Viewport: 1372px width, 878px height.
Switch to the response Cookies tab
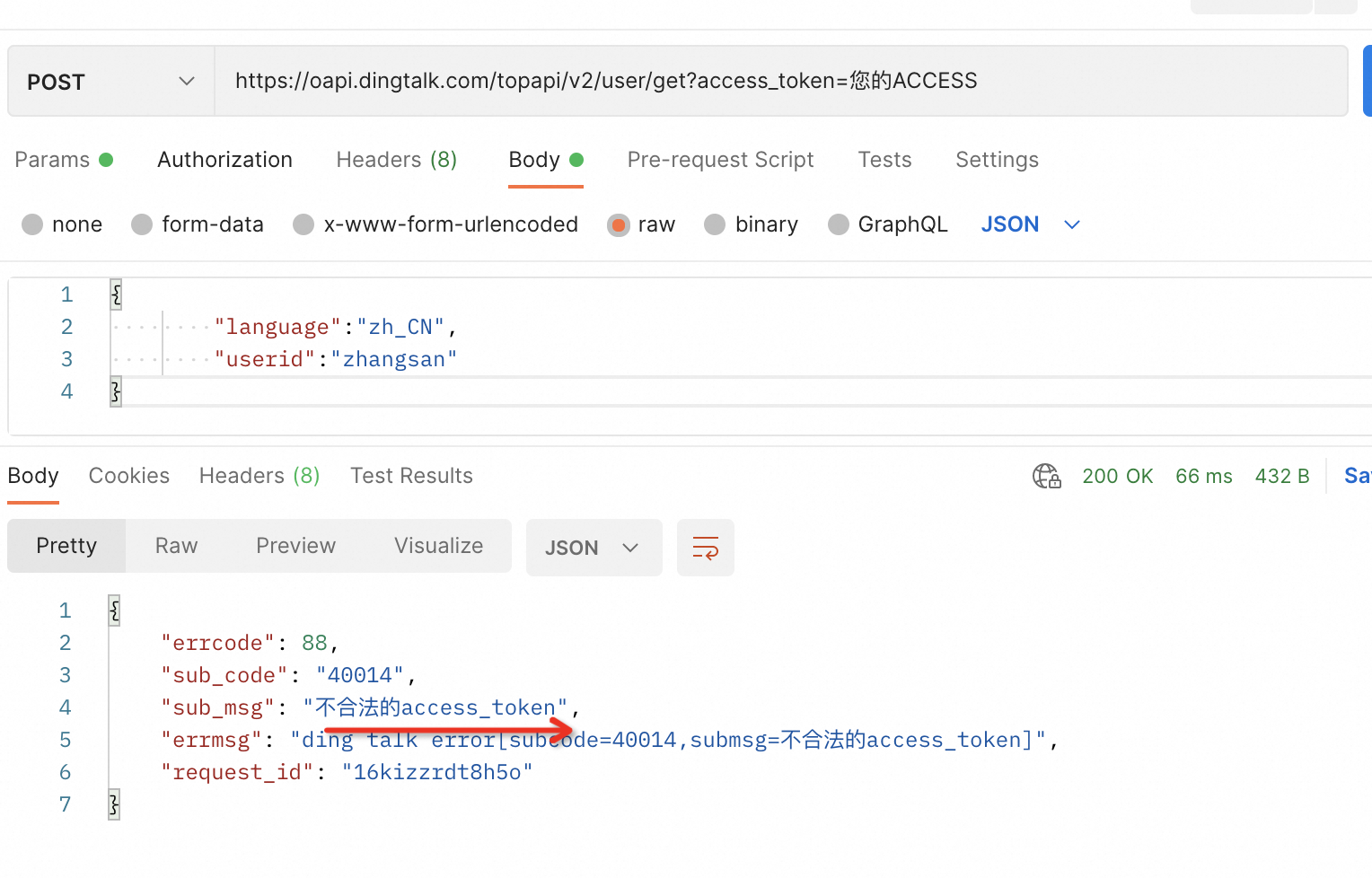128,476
